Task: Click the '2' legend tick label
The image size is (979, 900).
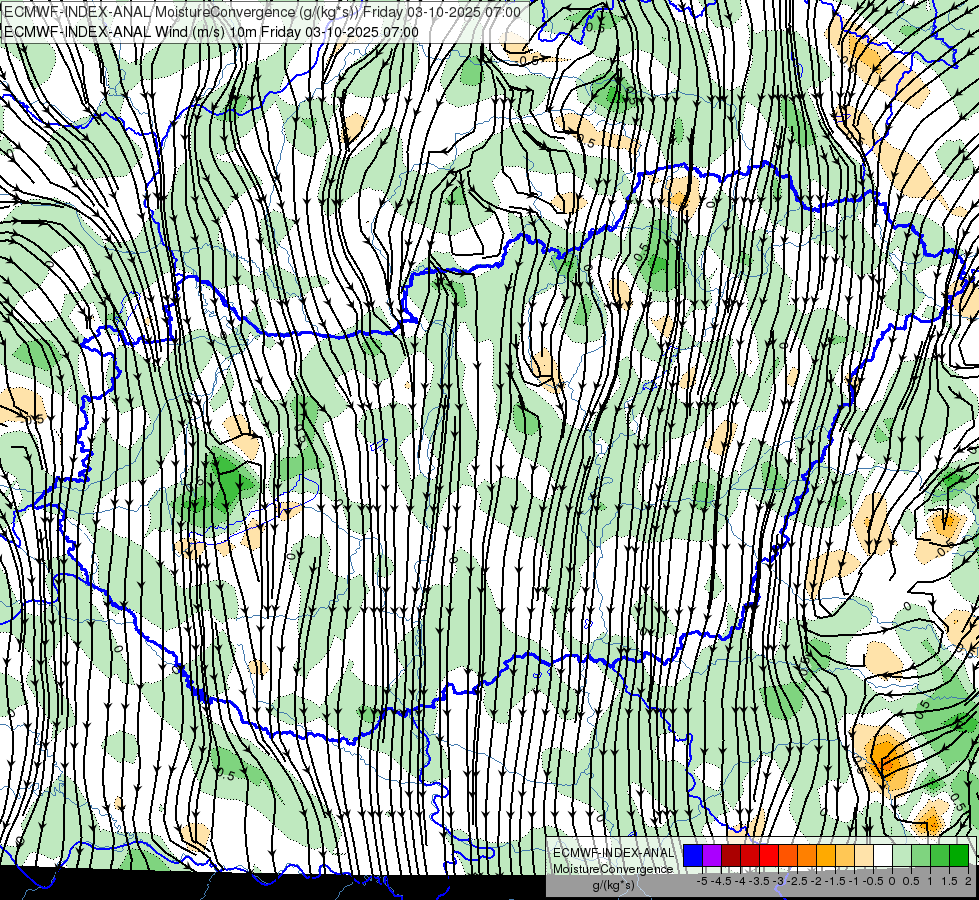Action: pos(968,881)
